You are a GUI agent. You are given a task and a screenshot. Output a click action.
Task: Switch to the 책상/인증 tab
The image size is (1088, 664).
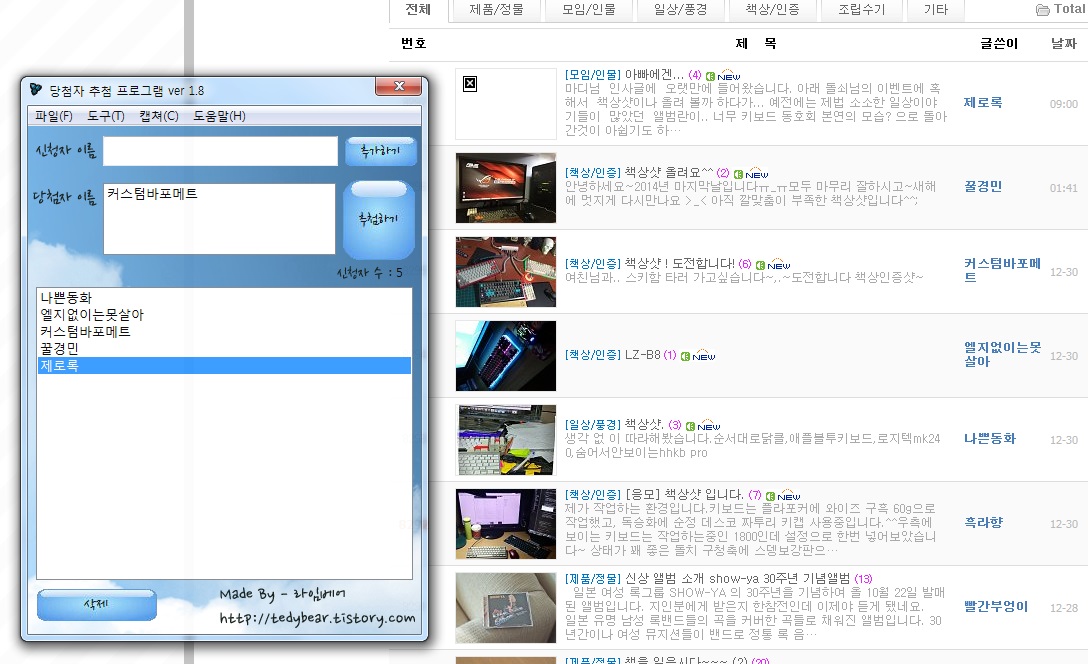772,10
